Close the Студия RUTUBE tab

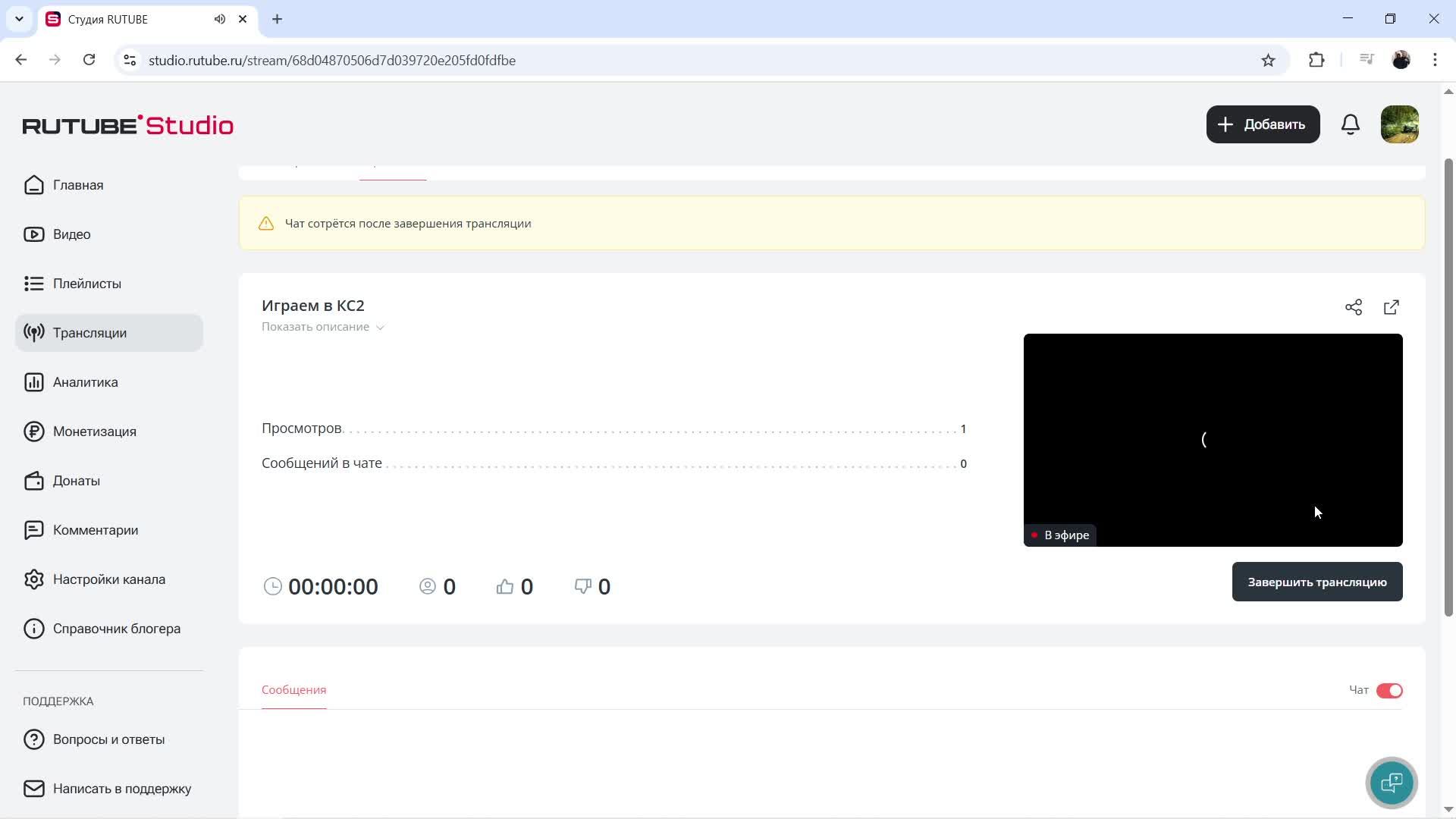tap(243, 20)
